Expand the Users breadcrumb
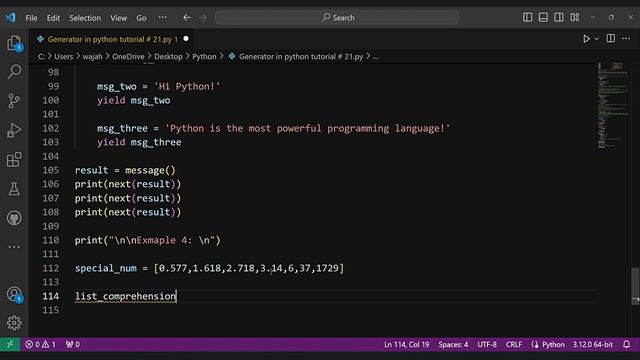This screenshot has width=640, height=360. pyautogui.click(x=64, y=57)
